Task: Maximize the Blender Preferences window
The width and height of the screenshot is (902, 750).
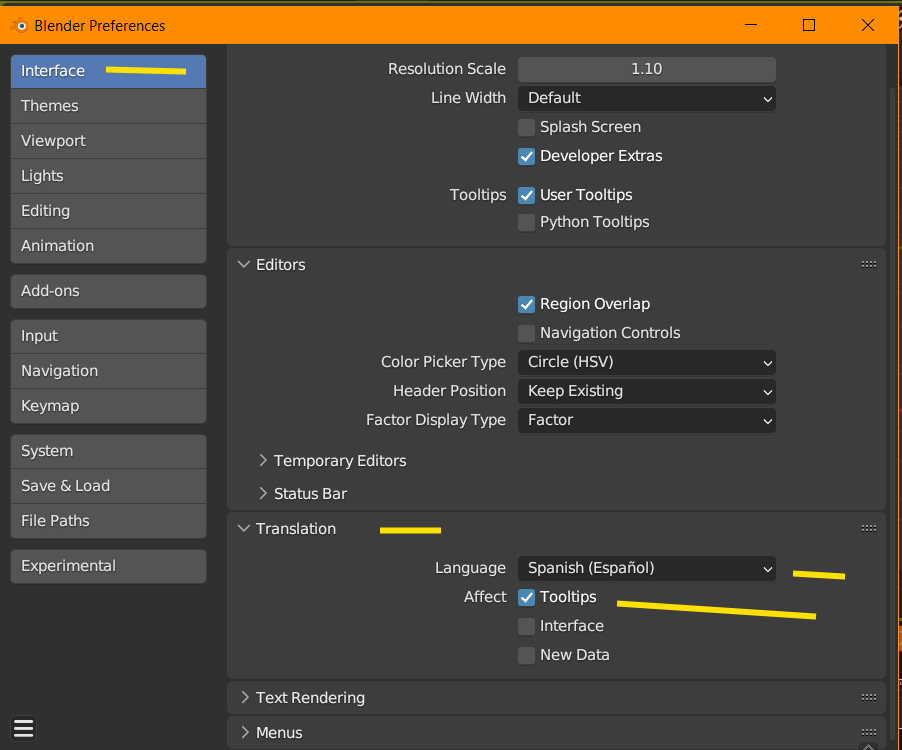Action: pos(809,26)
